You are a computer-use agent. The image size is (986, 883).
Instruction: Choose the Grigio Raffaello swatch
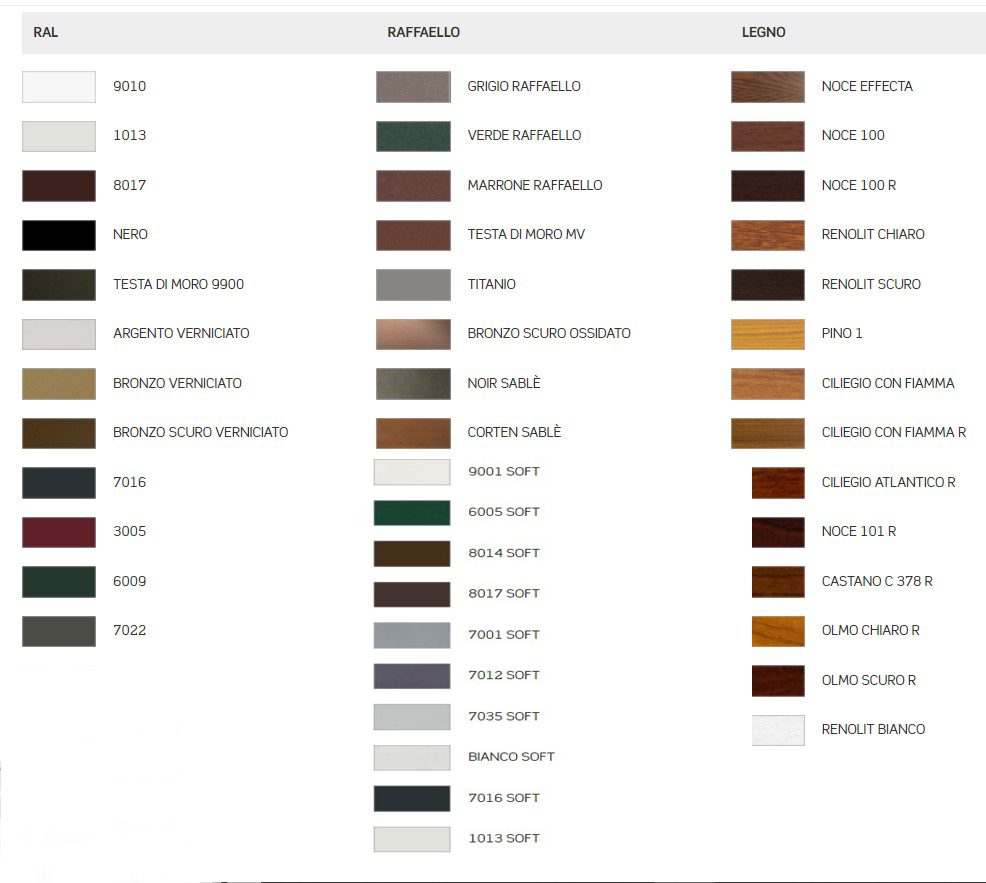click(x=413, y=87)
